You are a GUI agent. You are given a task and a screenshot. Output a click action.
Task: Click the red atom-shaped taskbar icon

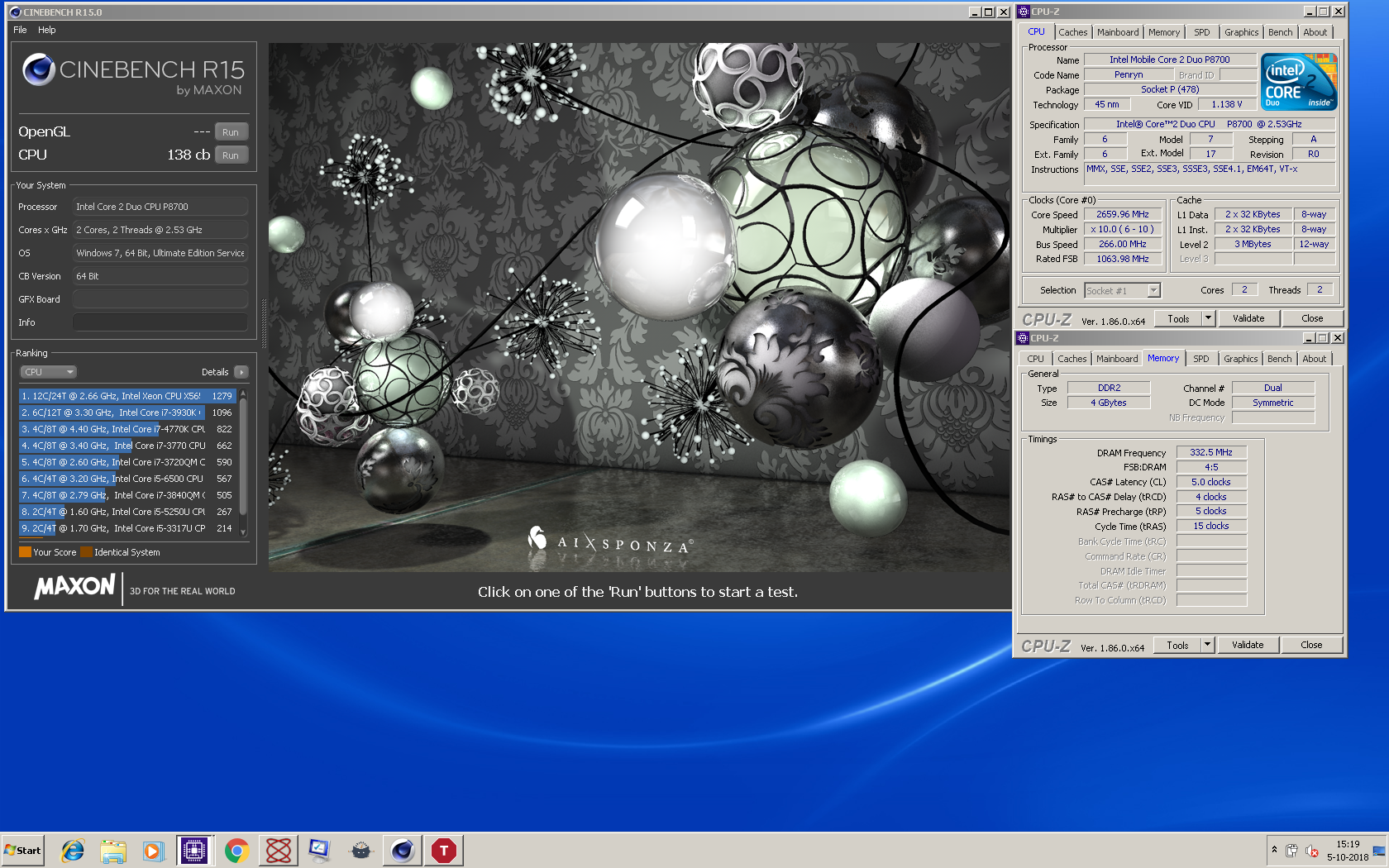click(279, 850)
